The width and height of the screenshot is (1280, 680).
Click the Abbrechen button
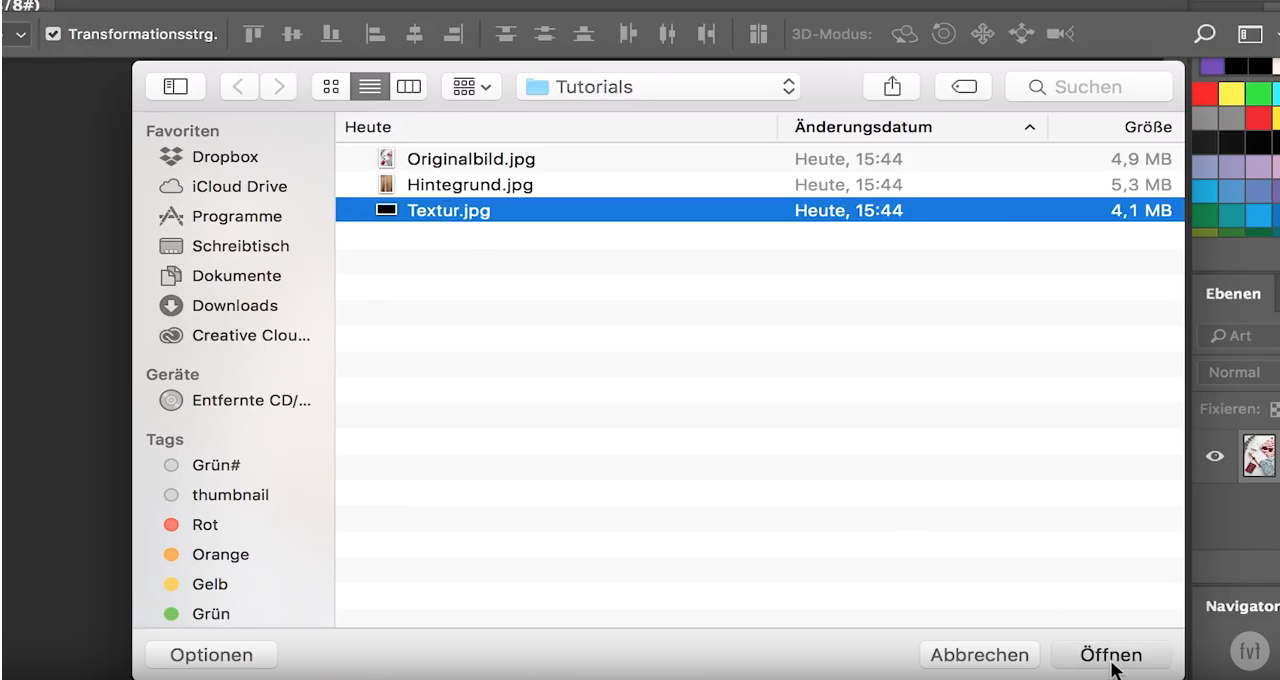tap(980, 655)
